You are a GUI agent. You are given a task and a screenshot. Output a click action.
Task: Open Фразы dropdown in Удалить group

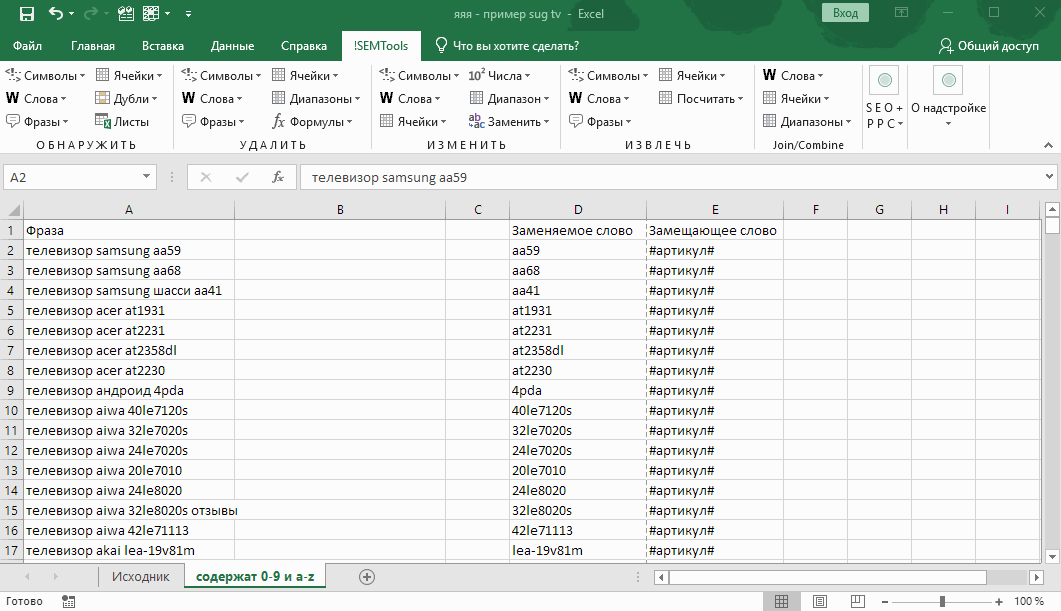click(x=213, y=122)
